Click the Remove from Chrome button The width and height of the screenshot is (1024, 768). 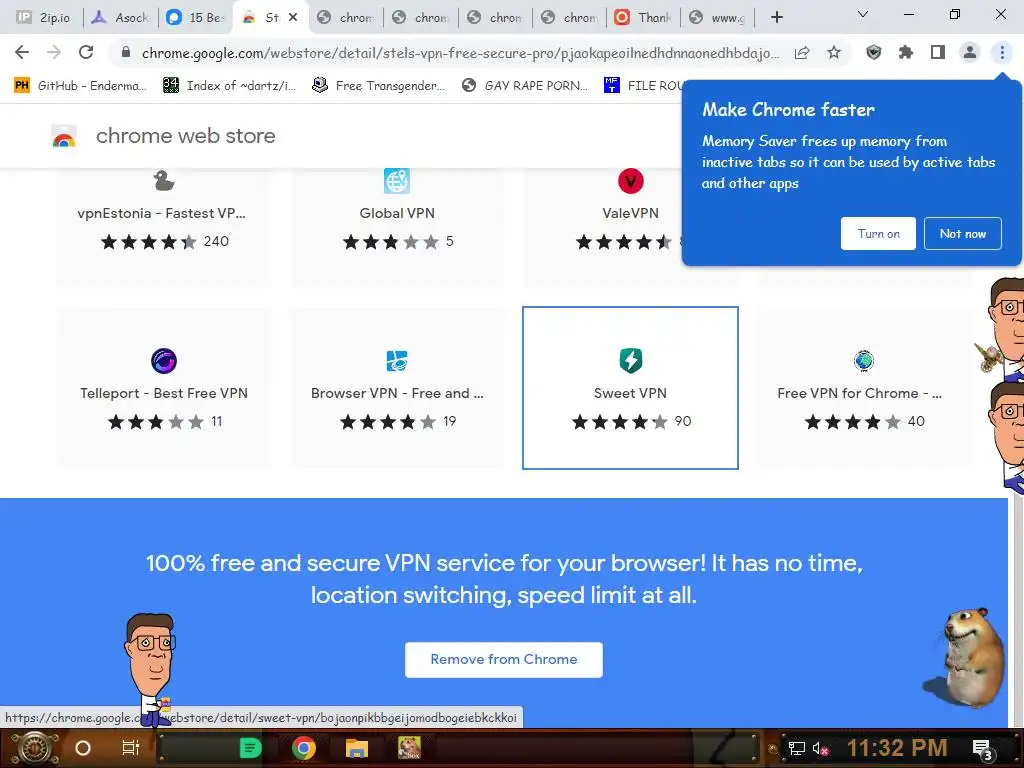point(504,660)
